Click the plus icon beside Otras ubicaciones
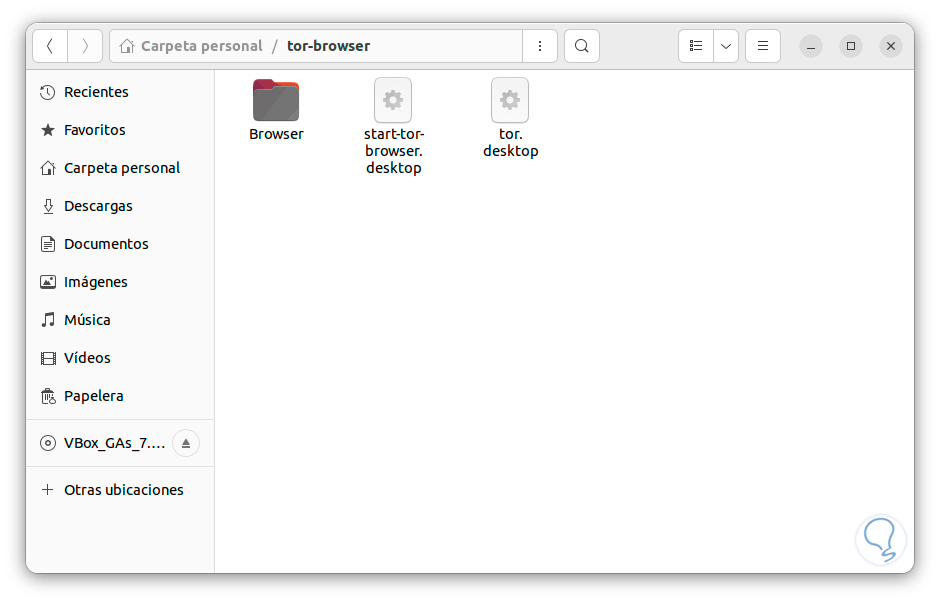940x602 pixels. point(47,490)
